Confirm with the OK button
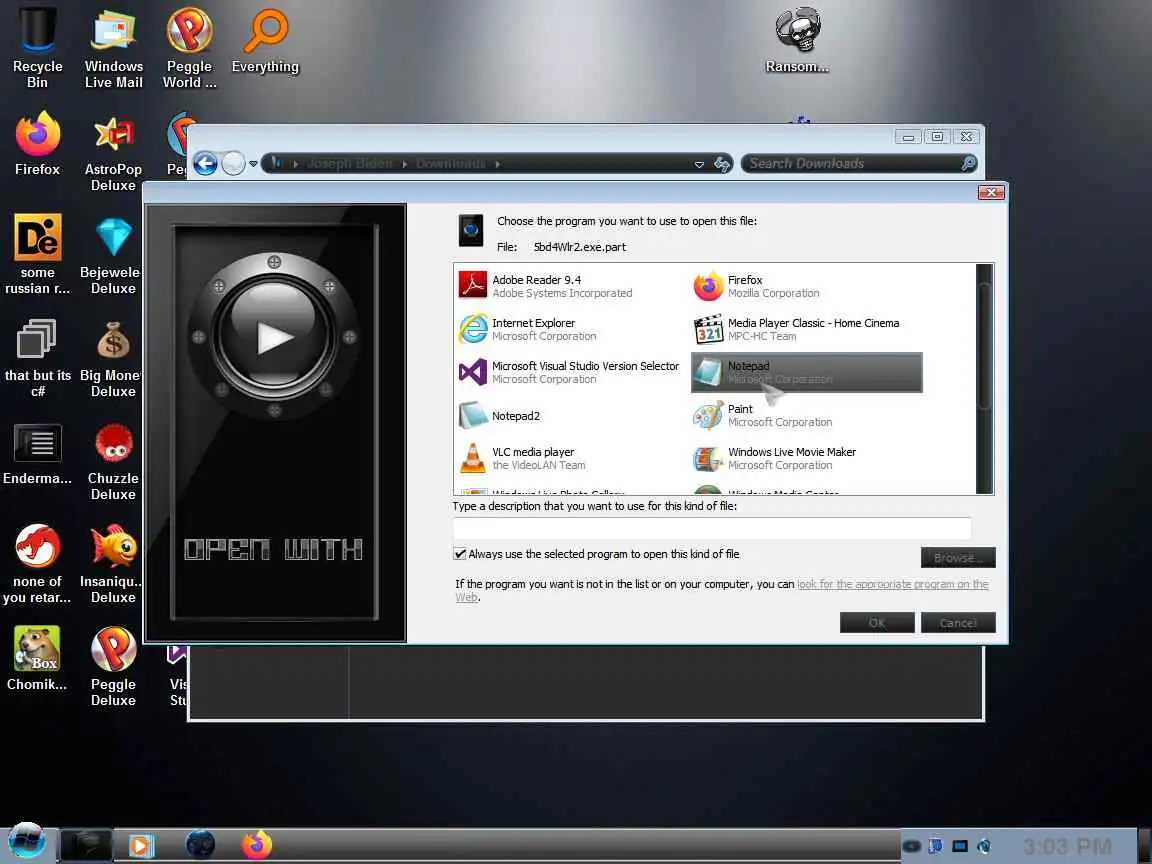The width and height of the screenshot is (1152, 864). point(876,622)
